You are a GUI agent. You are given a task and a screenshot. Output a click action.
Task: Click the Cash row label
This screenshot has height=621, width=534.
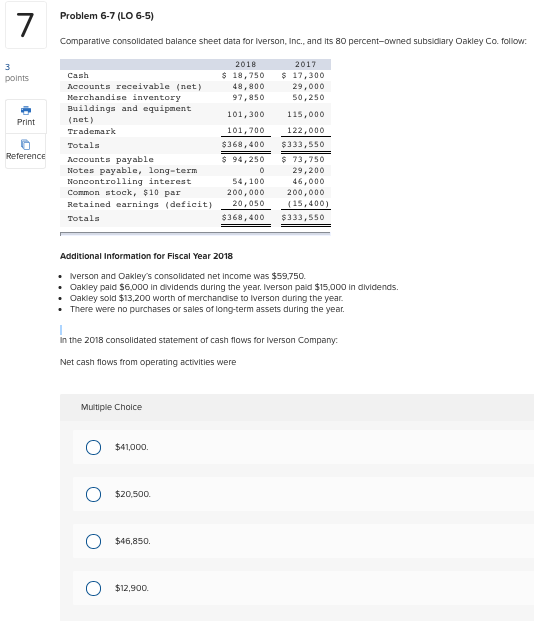78,75
